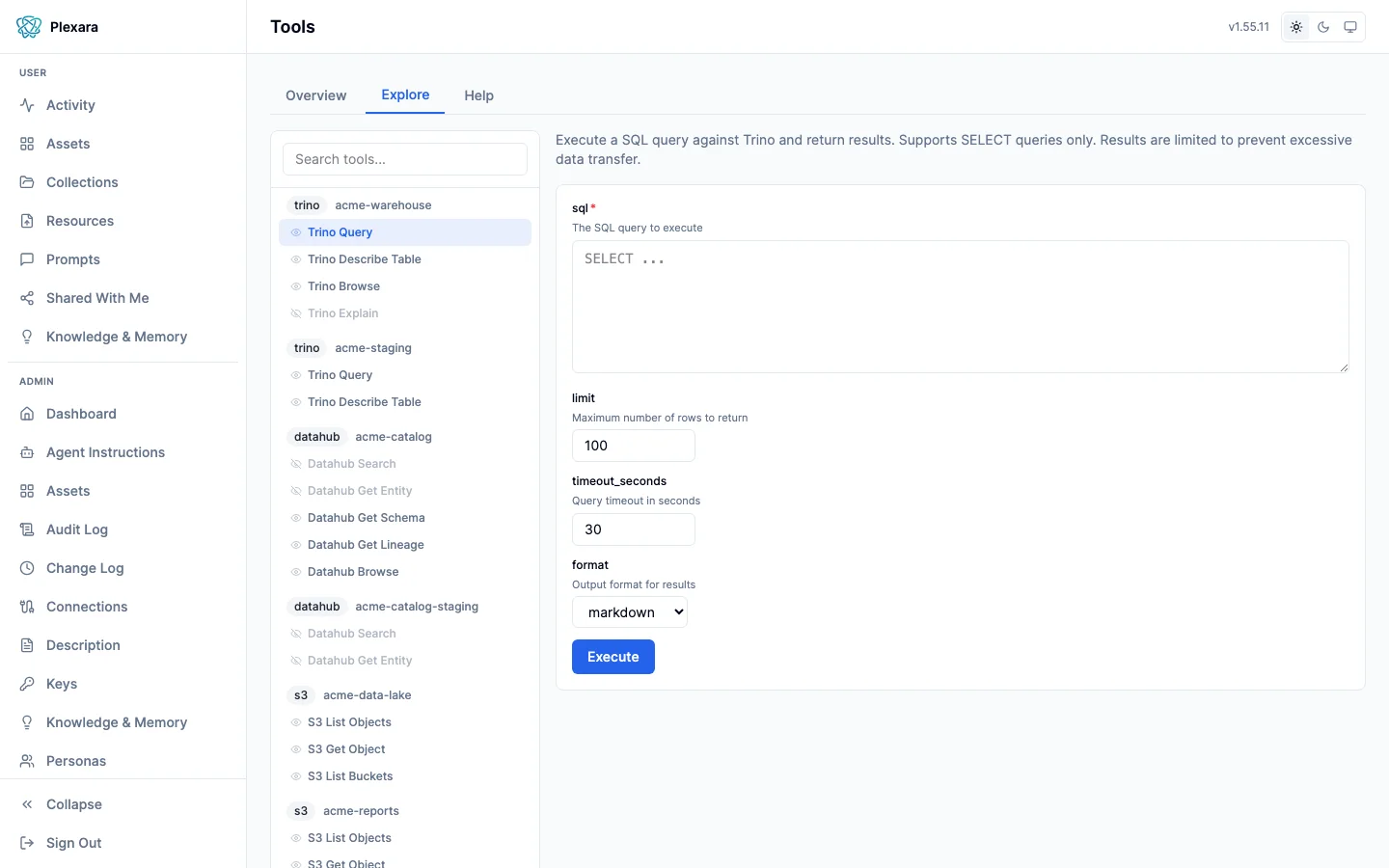The width and height of the screenshot is (1389, 868).
Task: Open the format markdown dropdown
Action: [x=630, y=612]
